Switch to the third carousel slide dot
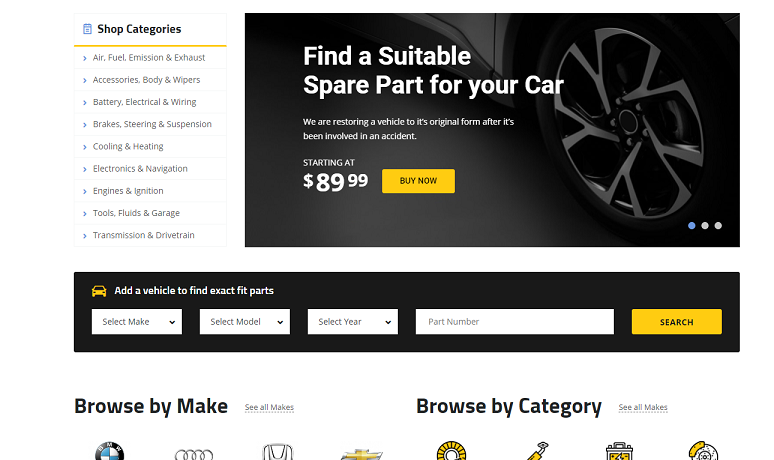 [x=718, y=226]
